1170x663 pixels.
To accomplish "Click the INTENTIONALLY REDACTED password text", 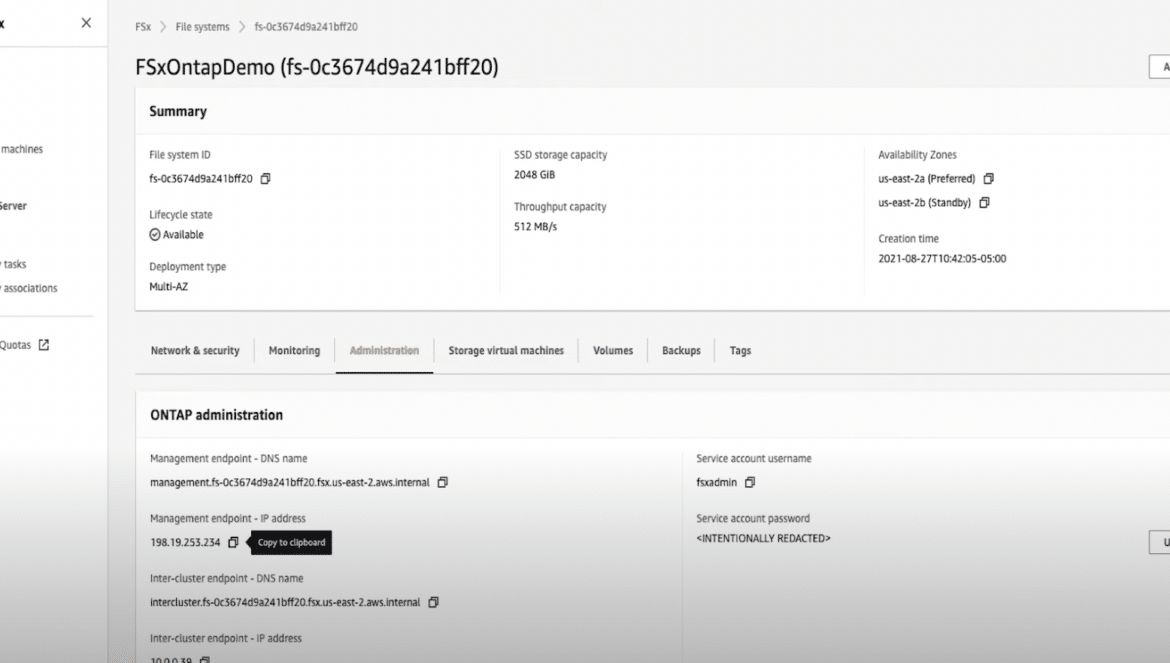I will (763, 538).
